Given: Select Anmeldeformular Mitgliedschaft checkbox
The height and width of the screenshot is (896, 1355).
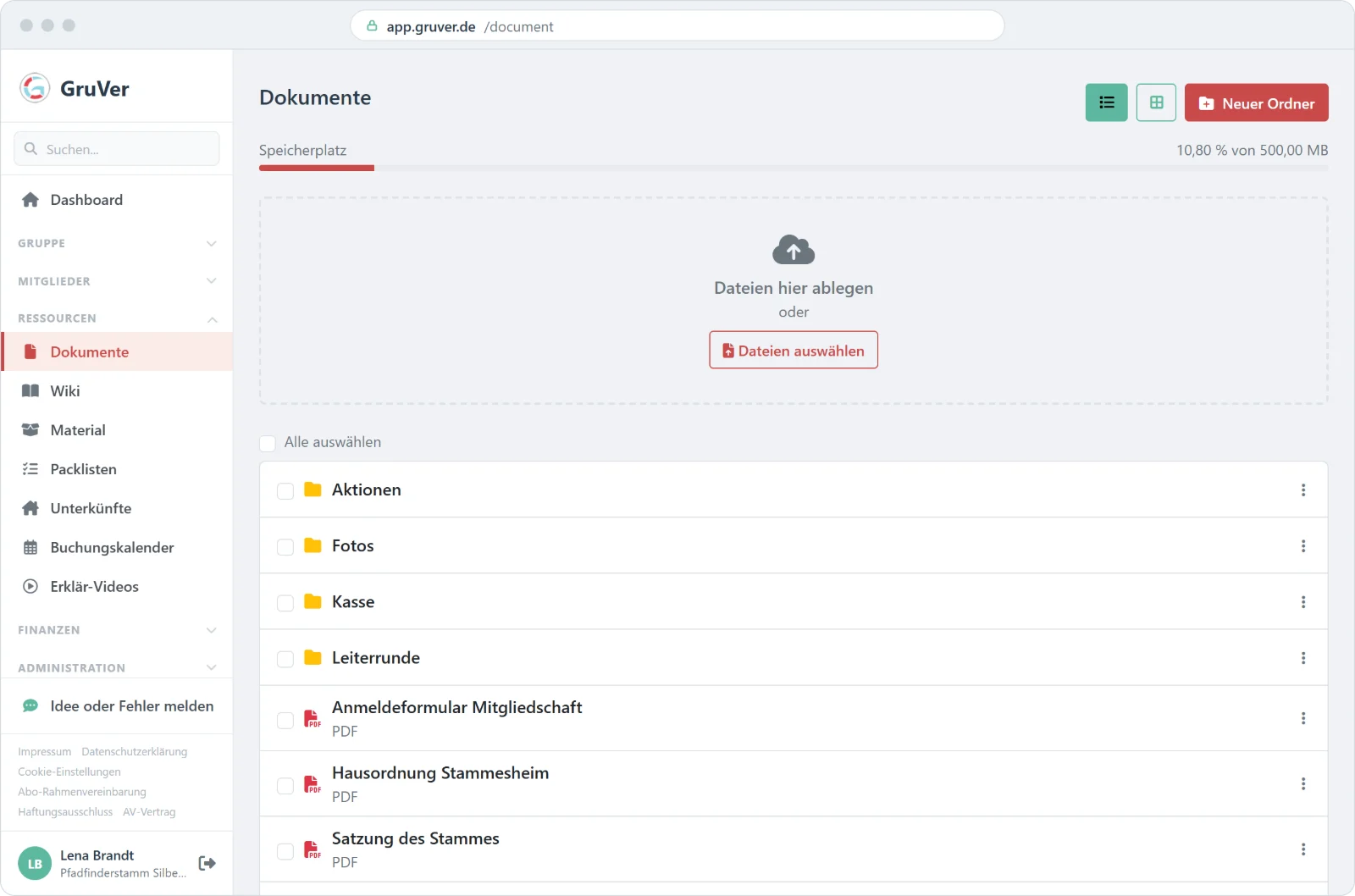Looking at the screenshot, I should point(285,719).
